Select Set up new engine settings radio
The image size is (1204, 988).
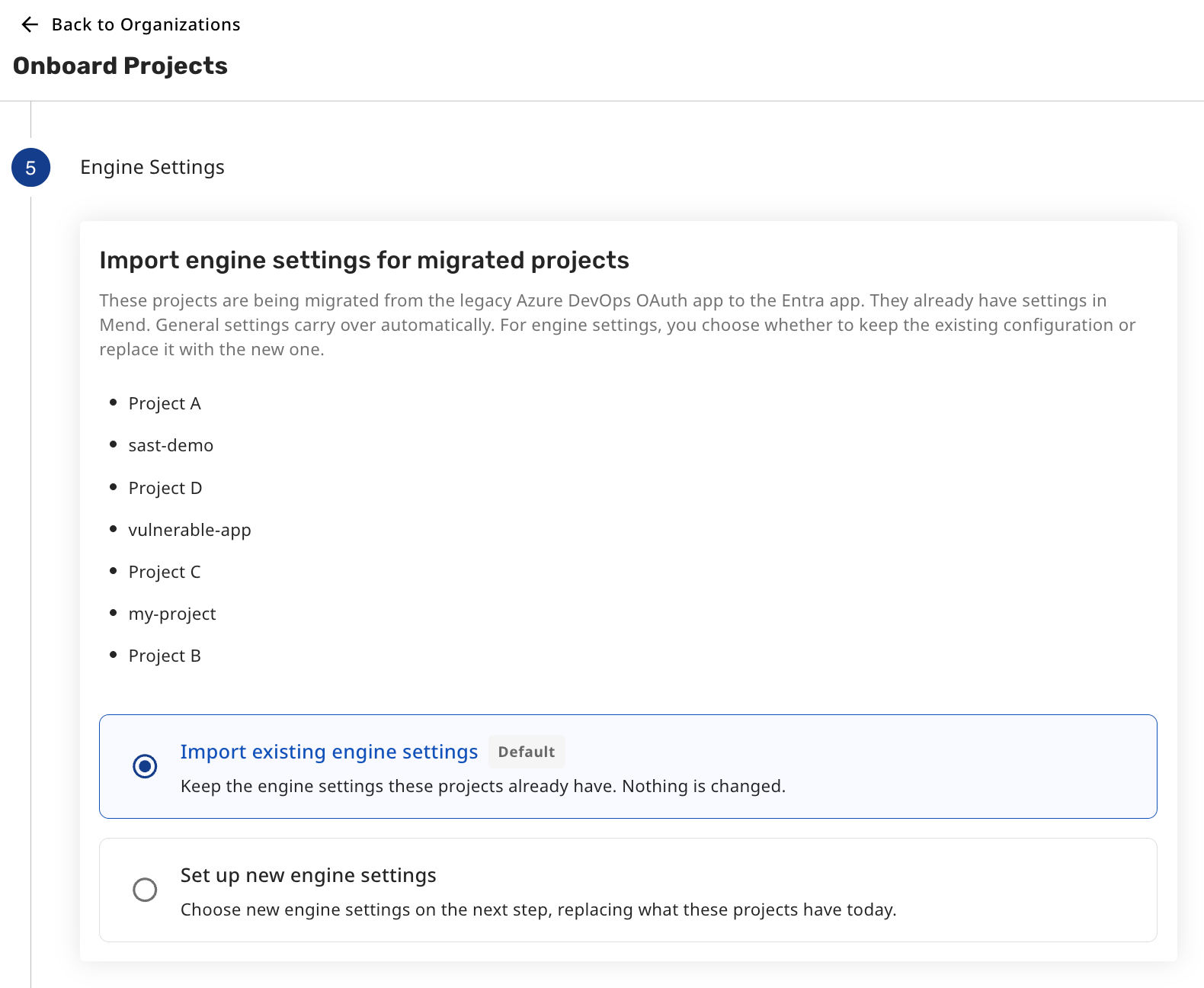(x=145, y=890)
